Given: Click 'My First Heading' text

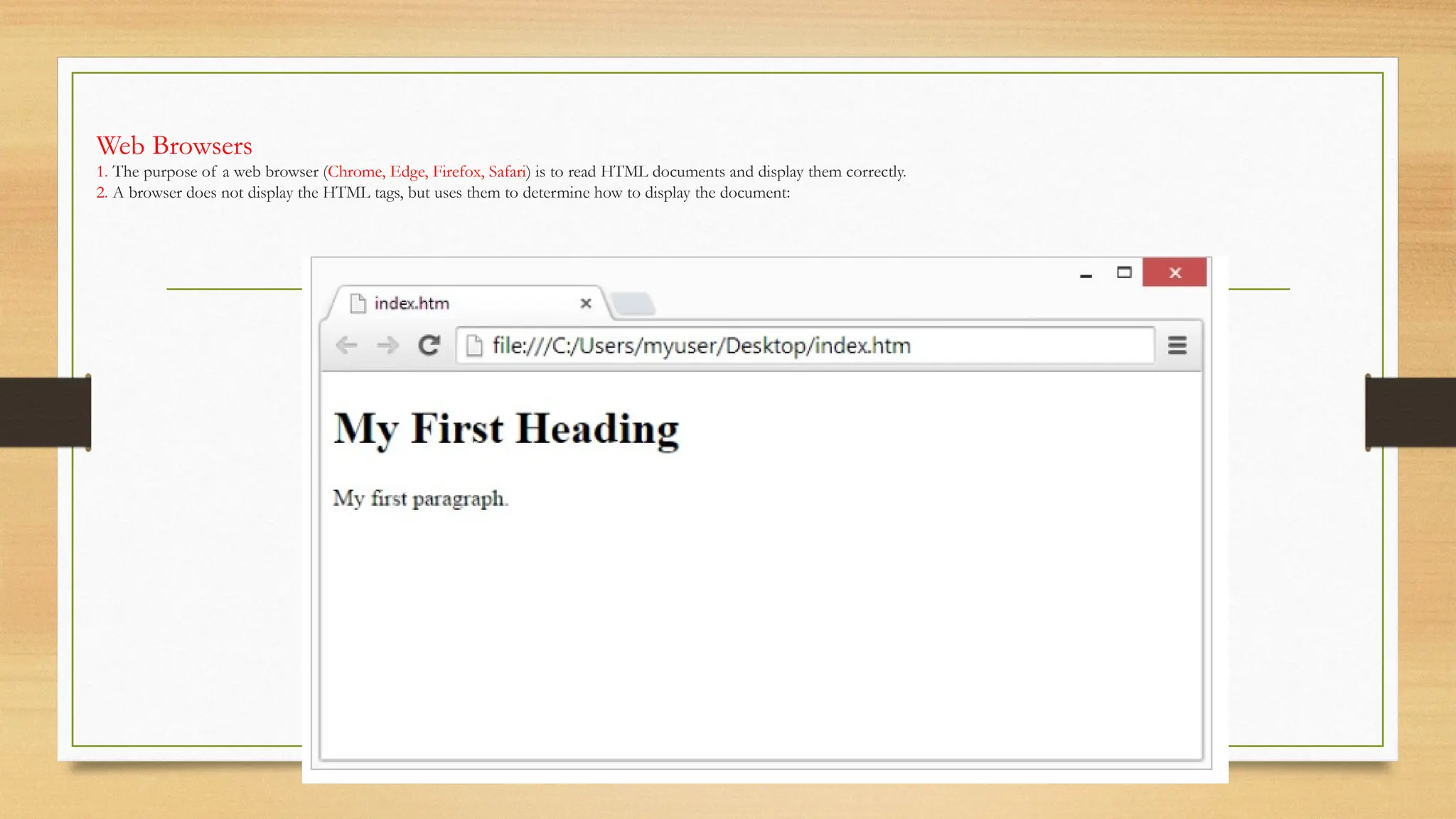Looking at the screenshot, I should click(506, 429).
